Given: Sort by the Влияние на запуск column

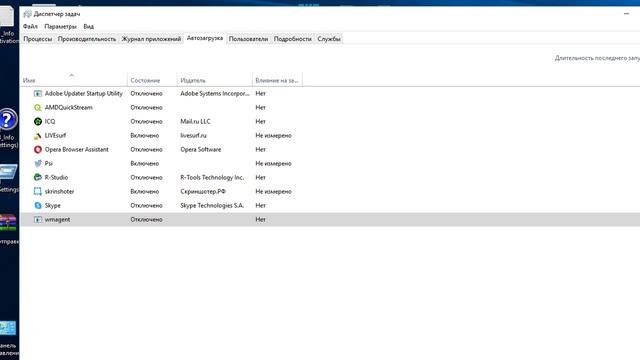Looking at the screenshot, I should pyautogui.click(x=277, y=80).
